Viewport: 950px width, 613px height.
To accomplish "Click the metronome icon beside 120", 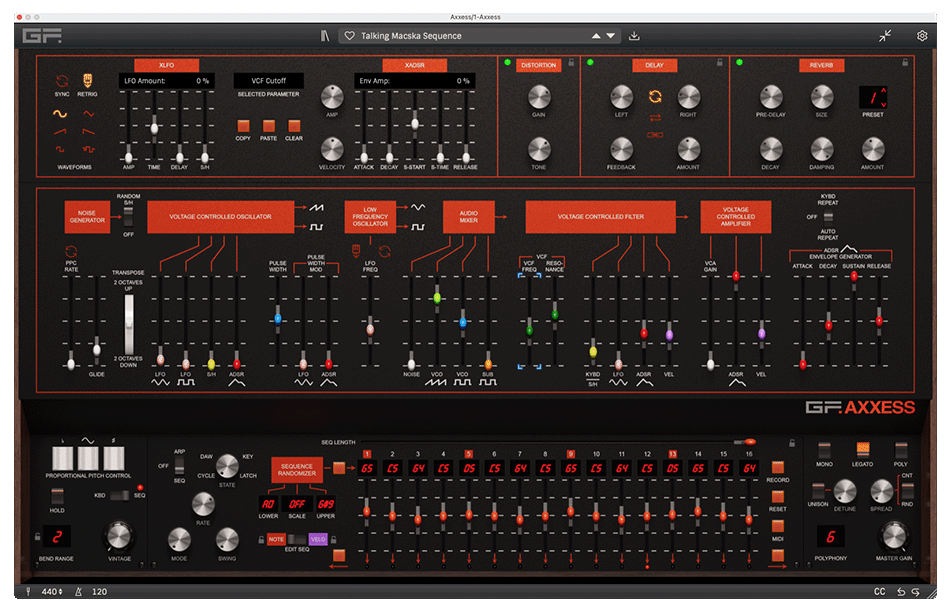I will click(x=79, y=591).
